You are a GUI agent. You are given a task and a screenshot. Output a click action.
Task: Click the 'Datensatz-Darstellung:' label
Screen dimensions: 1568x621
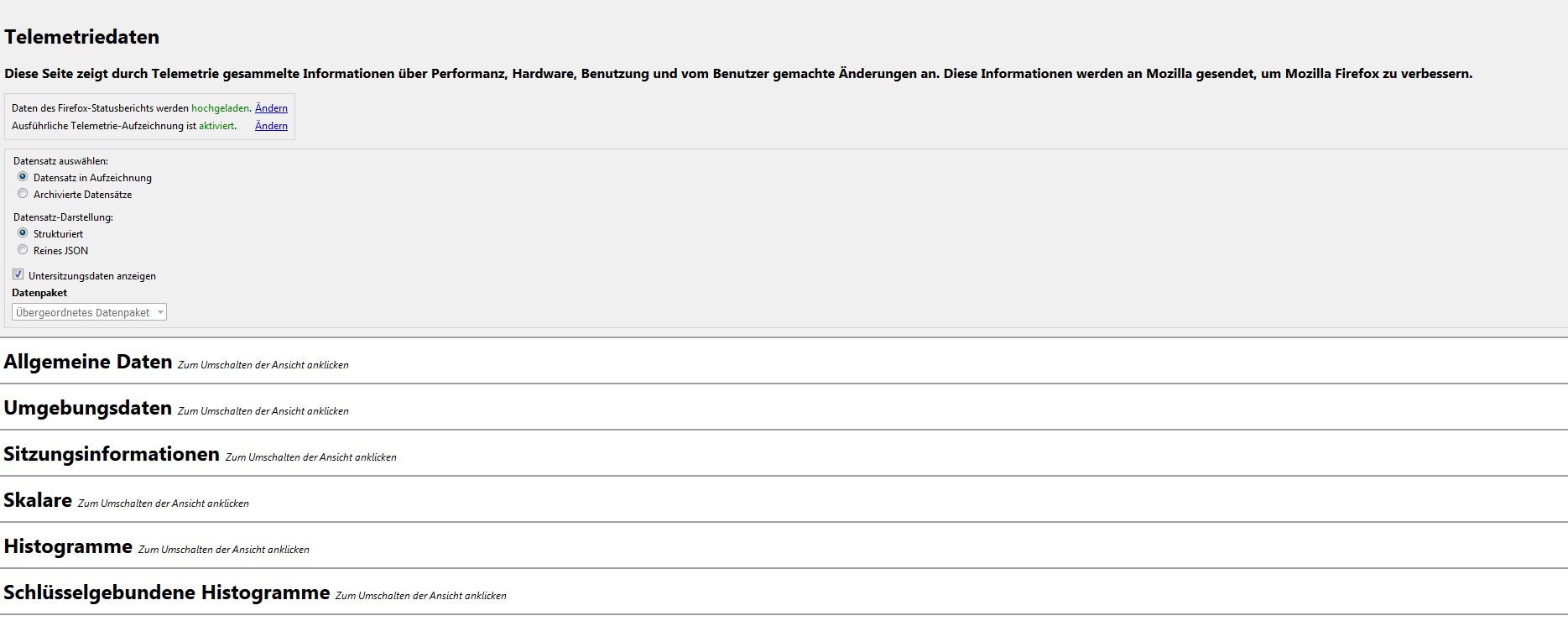pos(63,217)
